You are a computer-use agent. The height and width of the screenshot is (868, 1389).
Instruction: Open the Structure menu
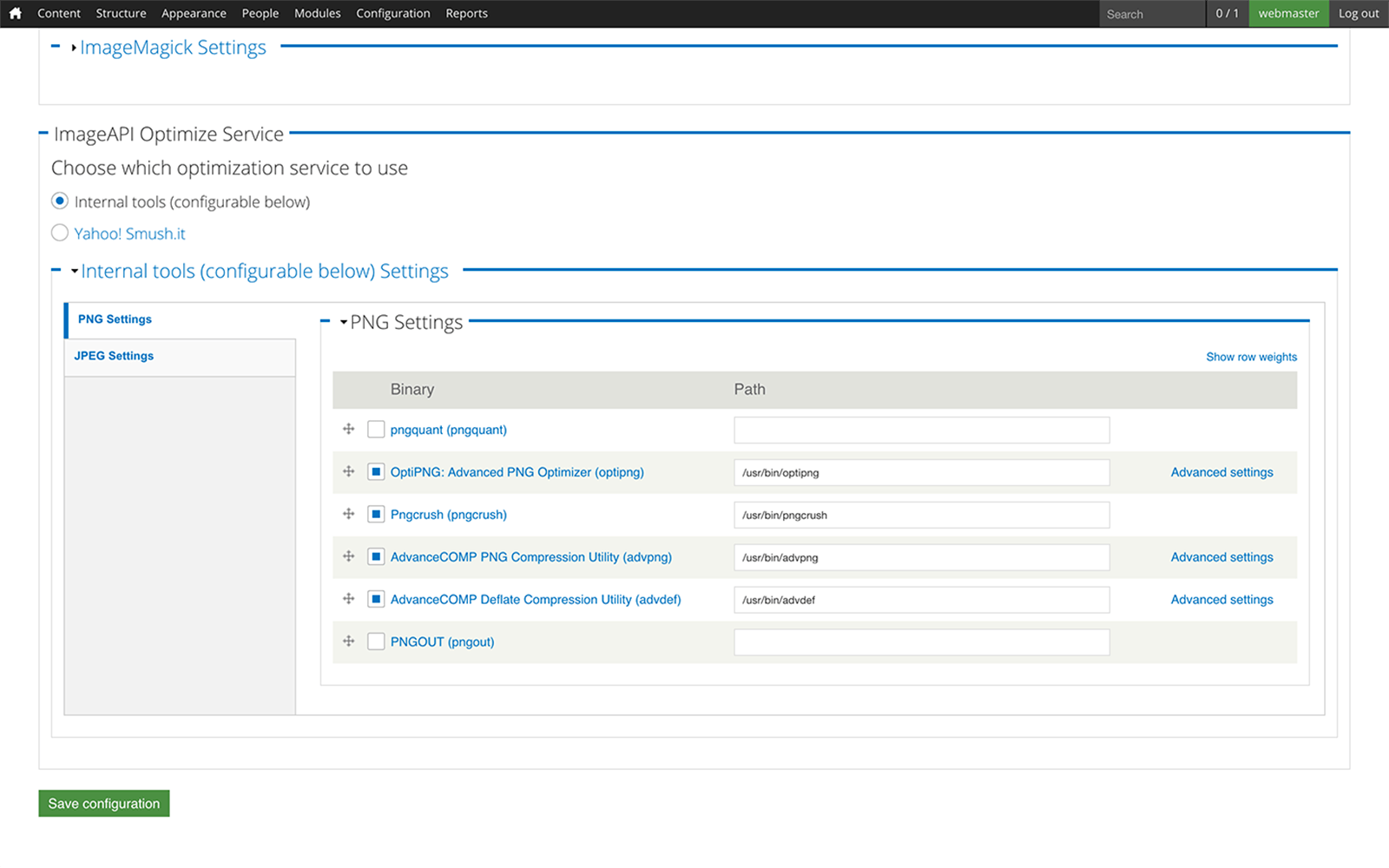[121, 13]
